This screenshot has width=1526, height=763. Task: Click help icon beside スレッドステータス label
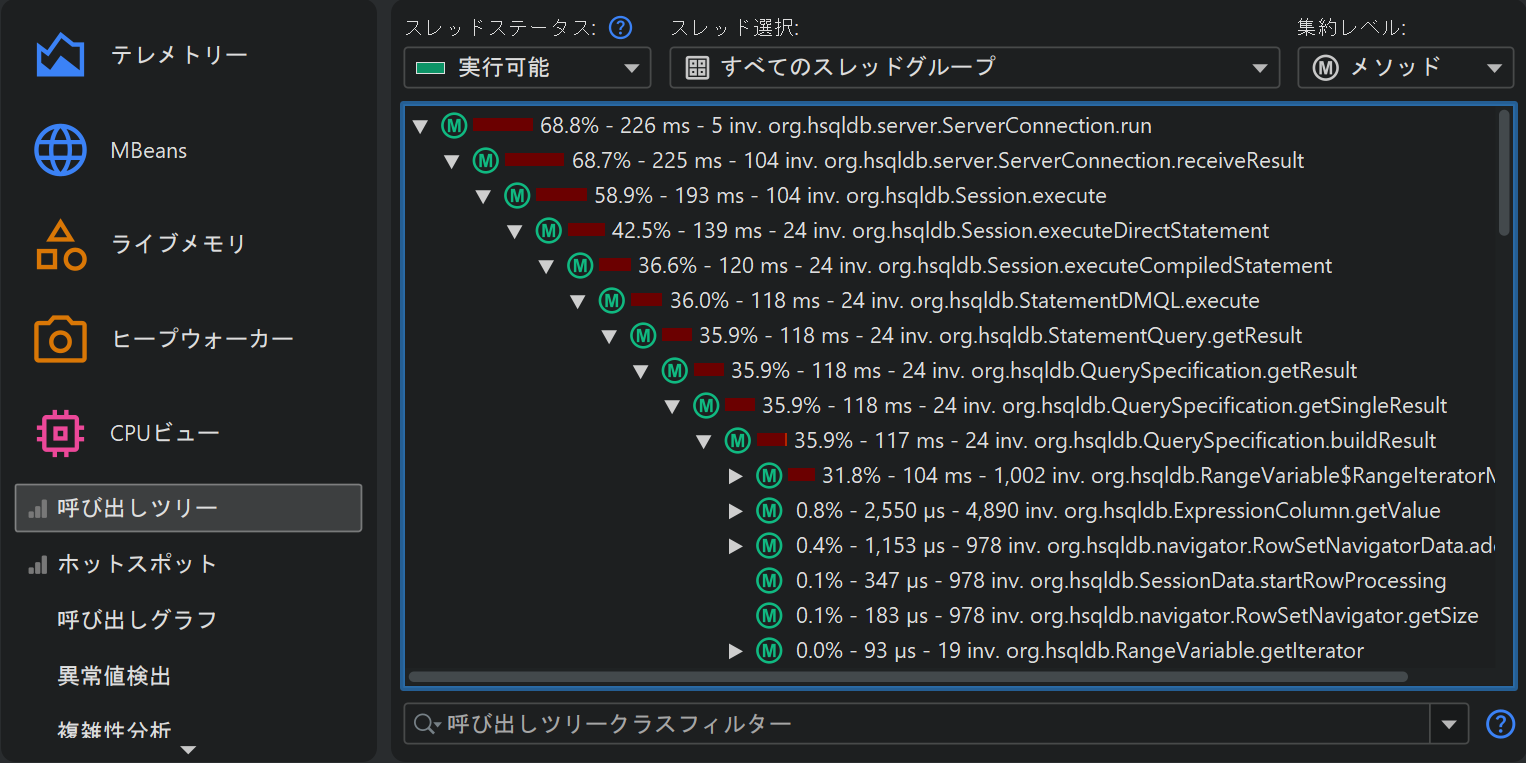click(621, 27)
